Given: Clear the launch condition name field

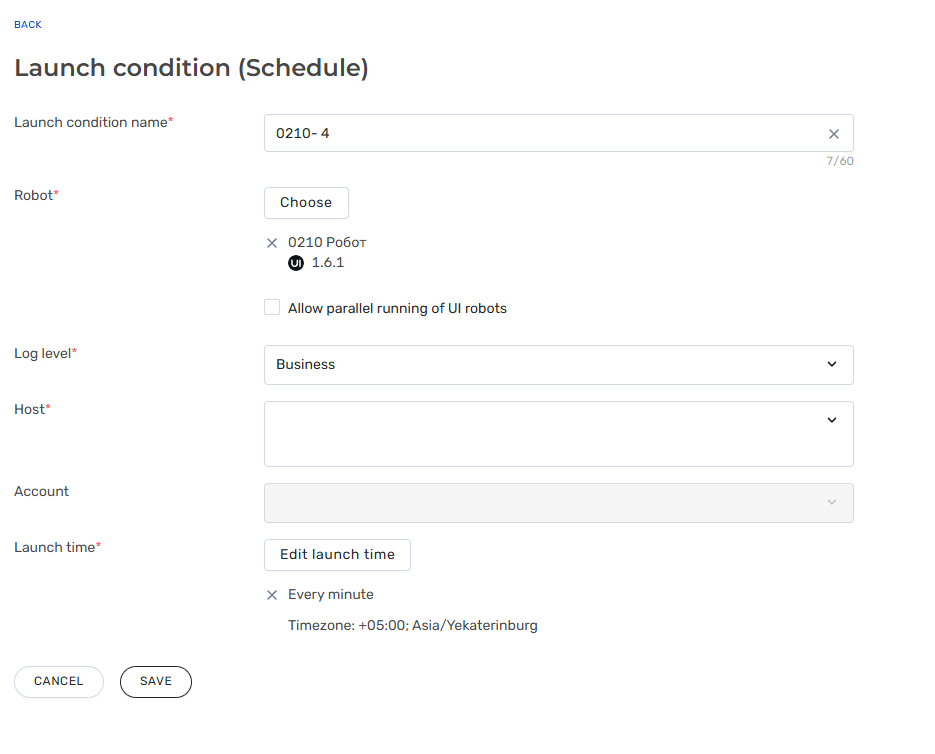Looking at the screenshot, I should (834, 134).
